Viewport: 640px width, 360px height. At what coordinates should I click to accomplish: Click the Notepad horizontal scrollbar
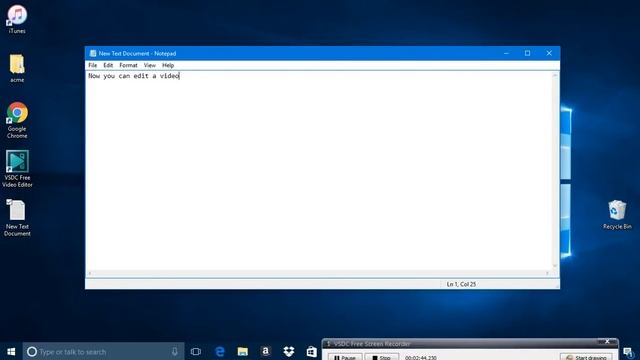[x=318, y=273]
